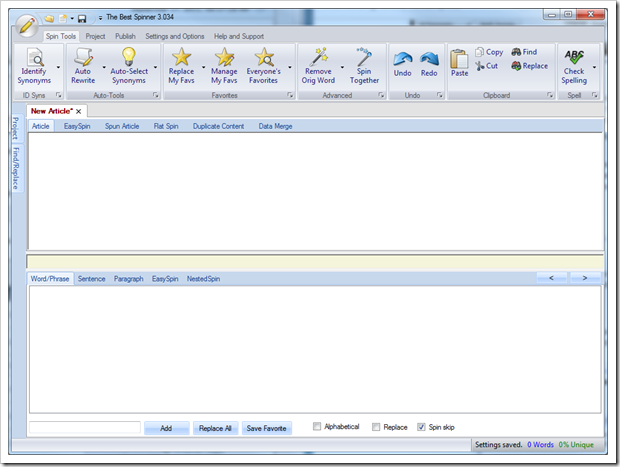Screen dimensions: 620x467
Task: Open the Settings and Options ribbon tab
Action: [174, 36]
